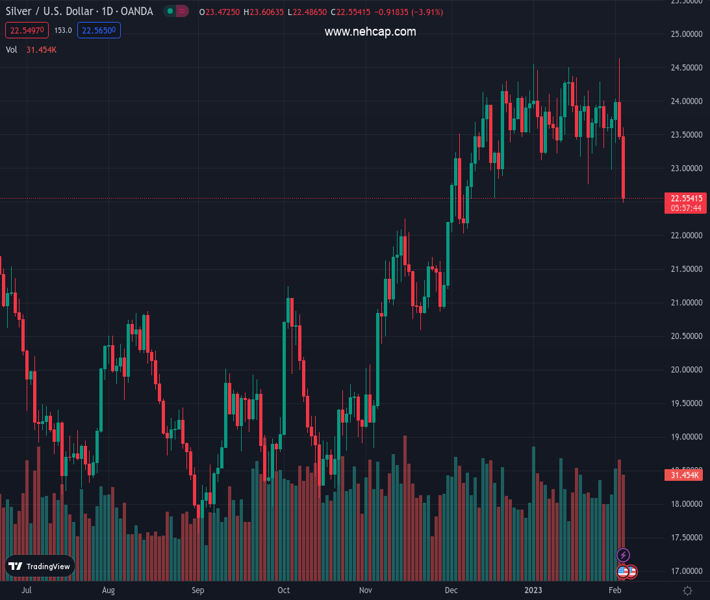Click the volume value tag 31.454K on axis
The image size is (710, 600).
pos(684,475)
